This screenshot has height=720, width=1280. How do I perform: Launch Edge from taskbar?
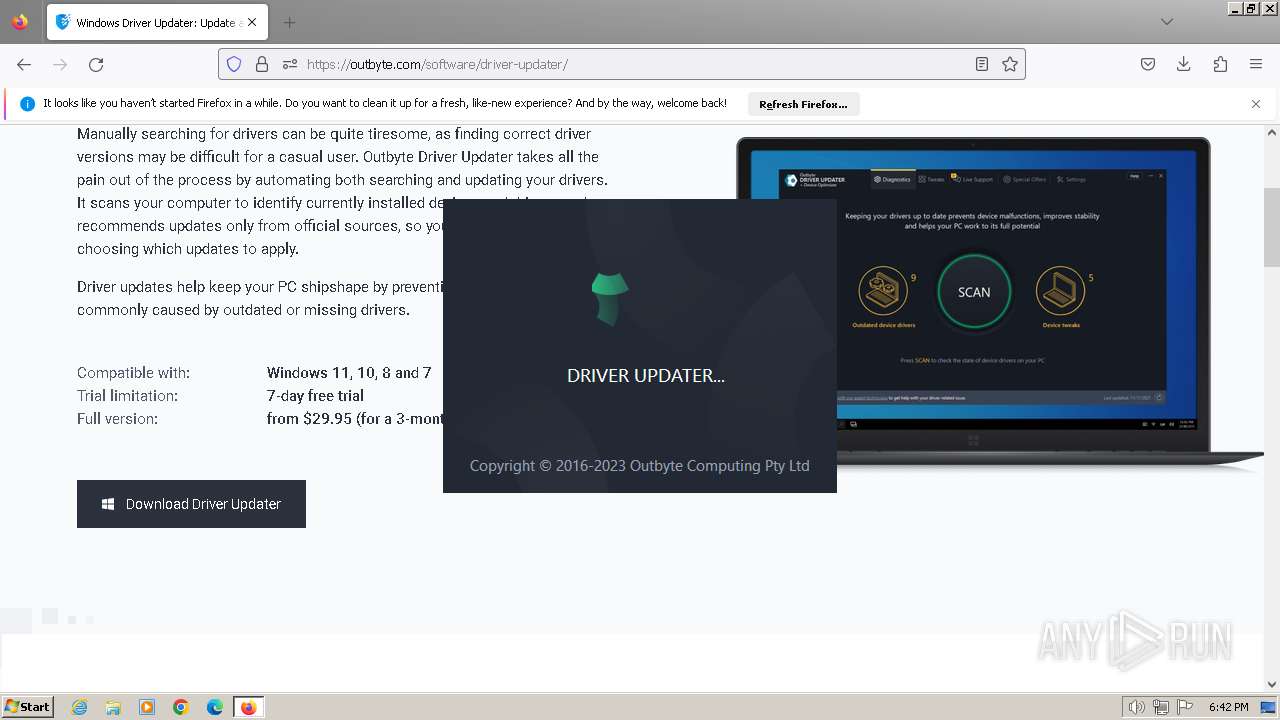click(x=215, y=707)
